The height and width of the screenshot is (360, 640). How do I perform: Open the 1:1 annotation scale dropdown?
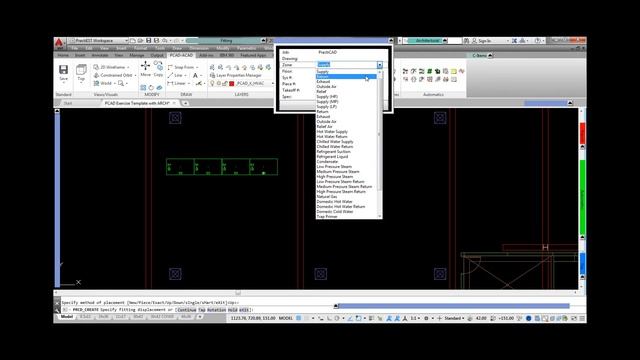[x=414, y=318]
